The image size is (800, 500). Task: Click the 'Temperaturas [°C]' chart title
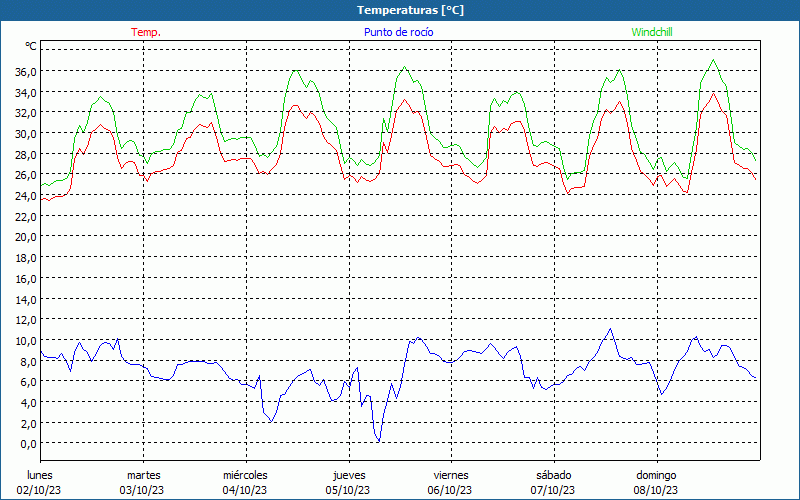(410, 10)
